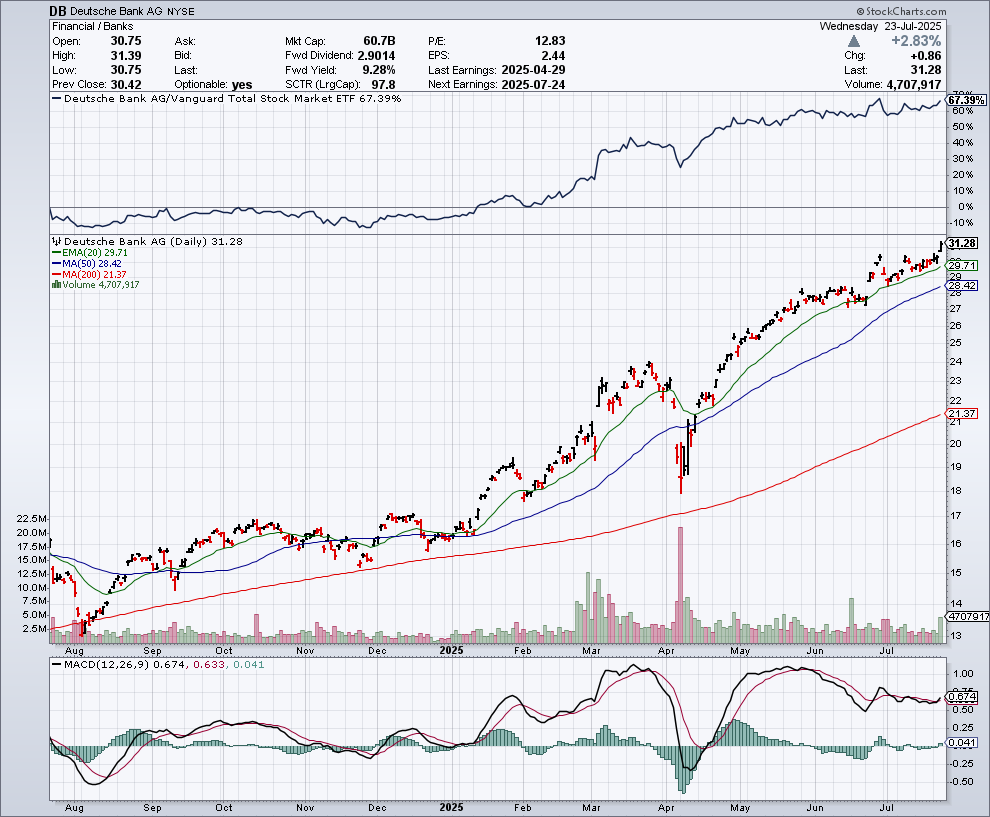Click the Last Earnings date 2025-04-29

point(534,69)
